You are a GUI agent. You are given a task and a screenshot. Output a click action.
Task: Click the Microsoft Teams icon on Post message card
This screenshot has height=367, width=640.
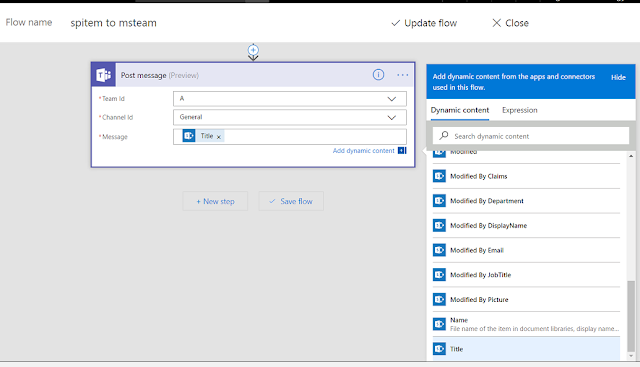pos(104,75)
